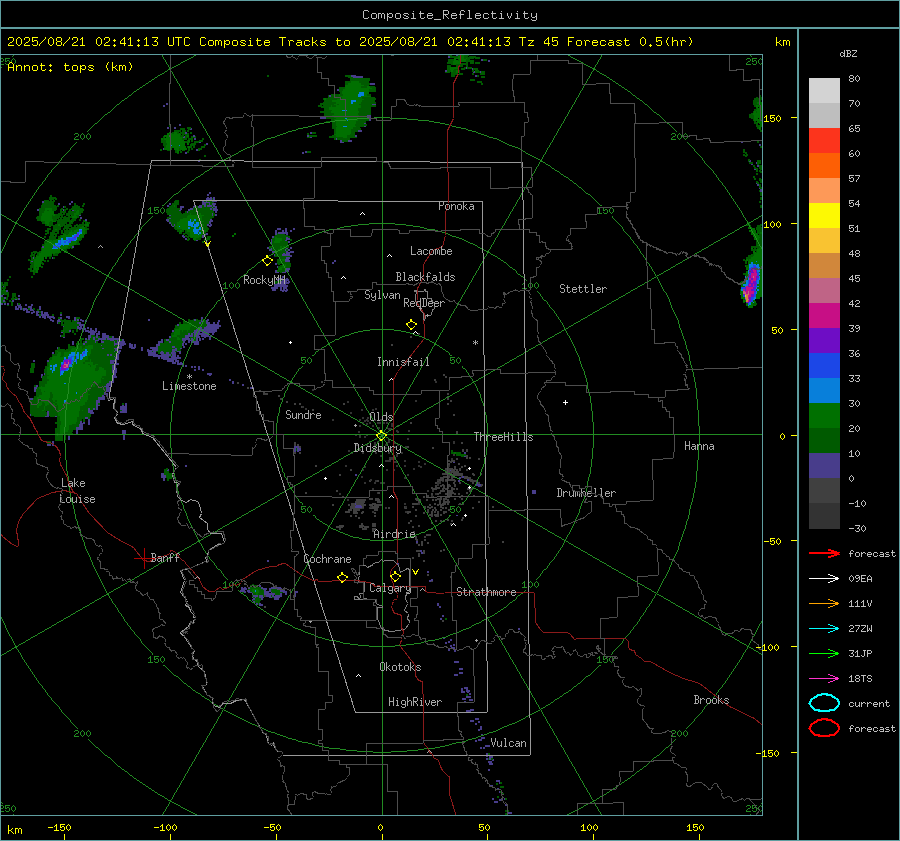Click the Stettler city label
Screen dimensions: 900x841
click(x=583, y=289)
